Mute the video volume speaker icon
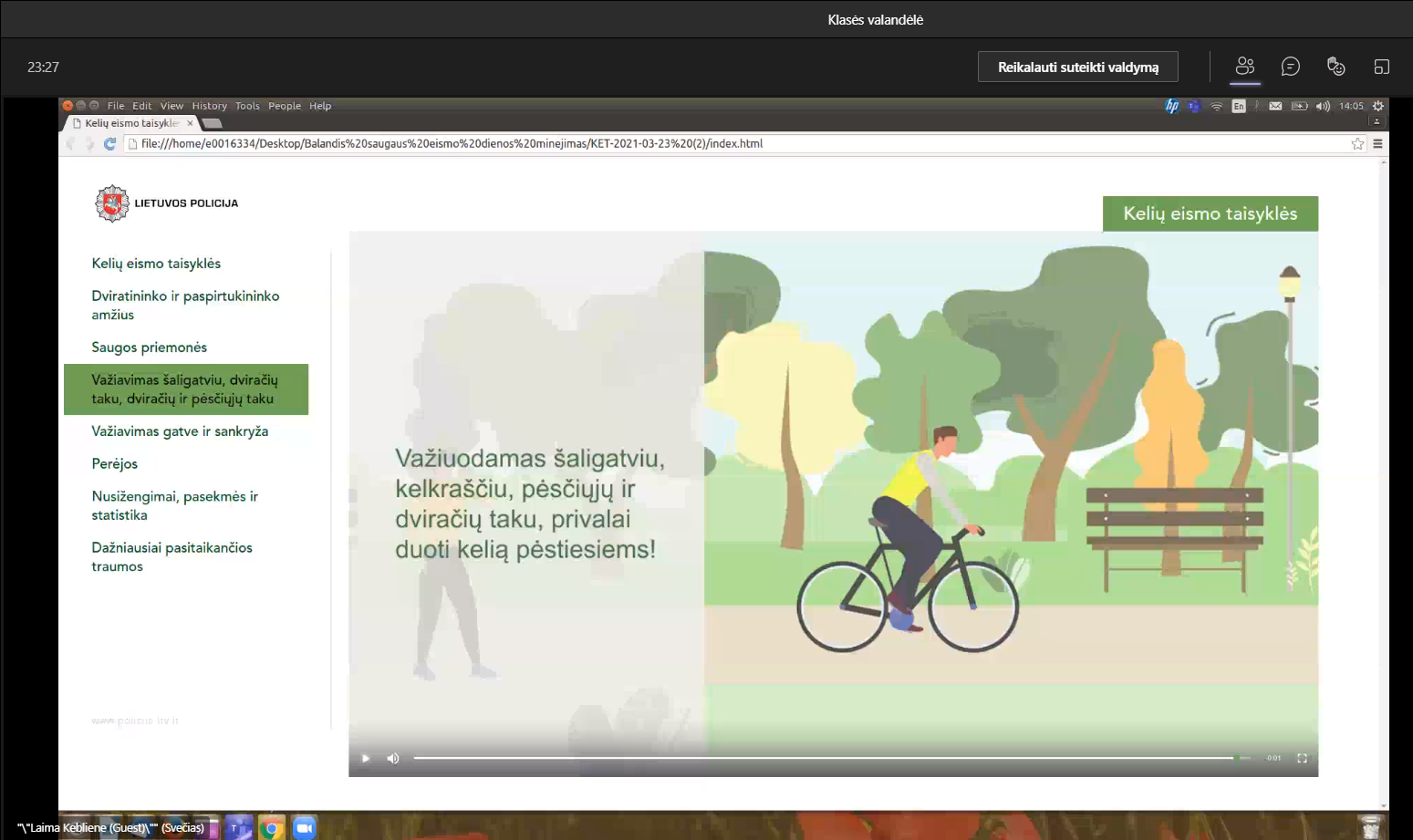 (393, 758)
